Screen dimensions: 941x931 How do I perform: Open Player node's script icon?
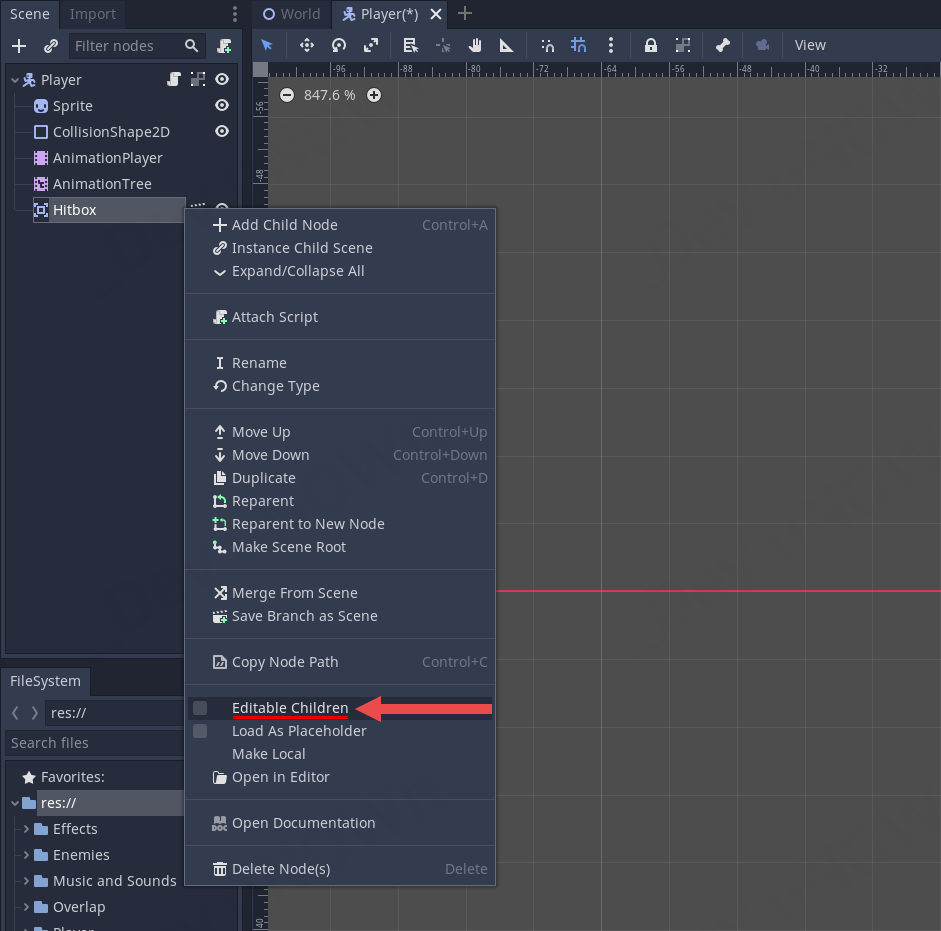pyautogui.click(x=173, y=79)
